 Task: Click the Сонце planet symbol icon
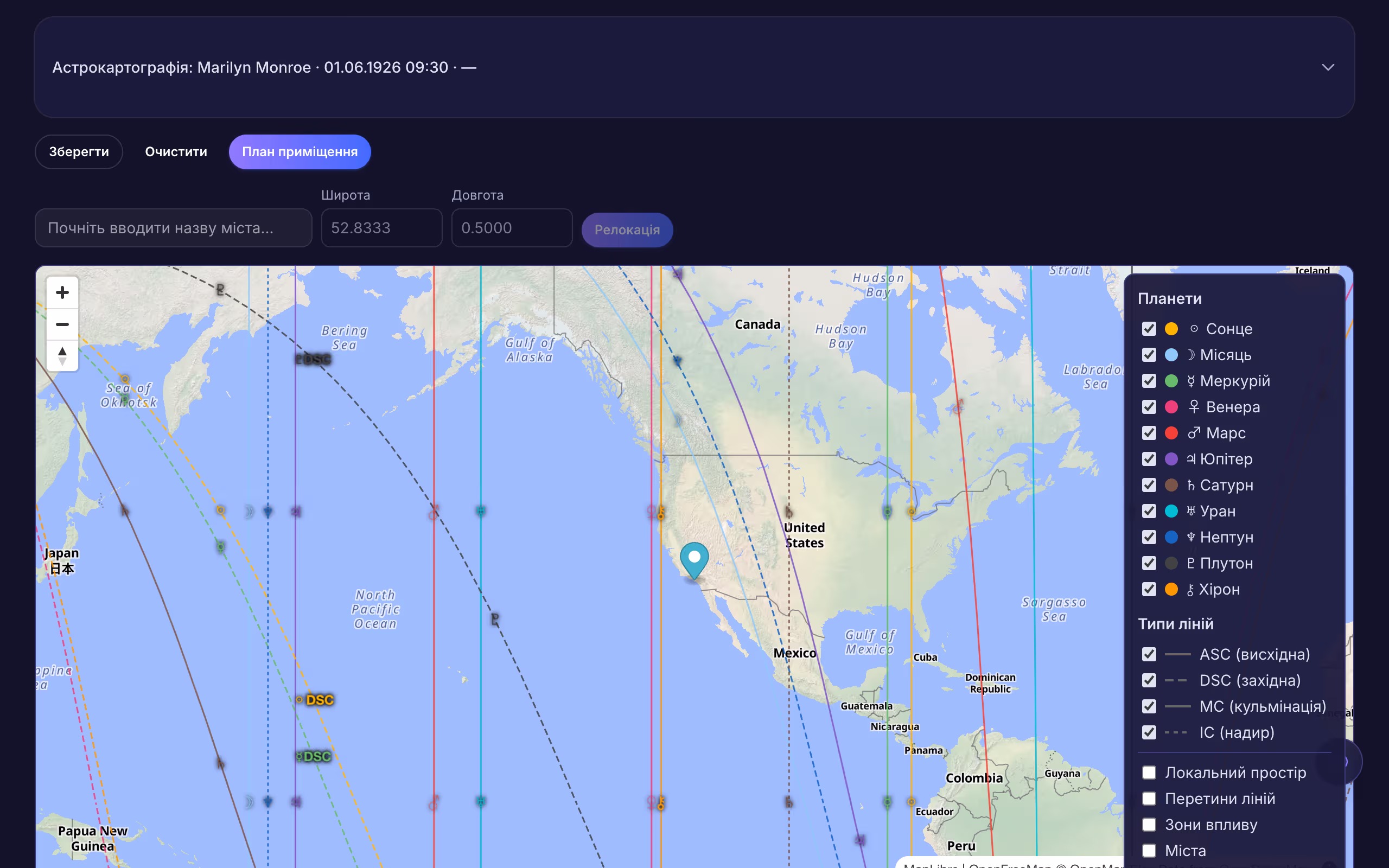[1195, 328]
